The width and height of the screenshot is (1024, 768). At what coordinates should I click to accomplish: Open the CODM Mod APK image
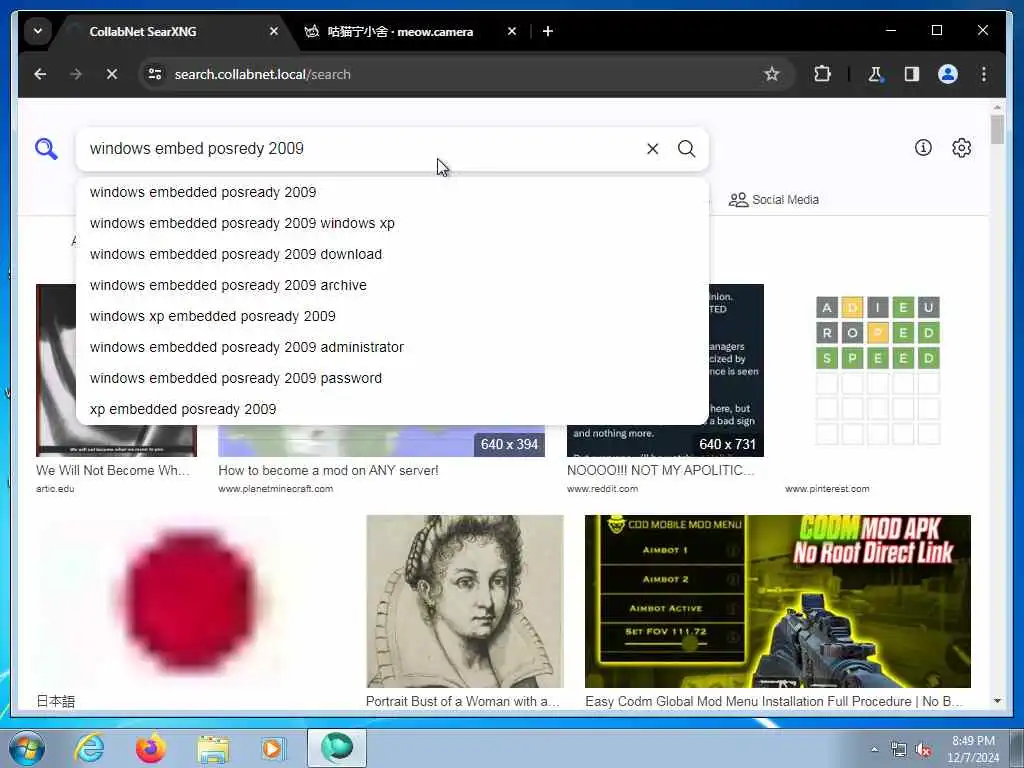pos(778,601)
